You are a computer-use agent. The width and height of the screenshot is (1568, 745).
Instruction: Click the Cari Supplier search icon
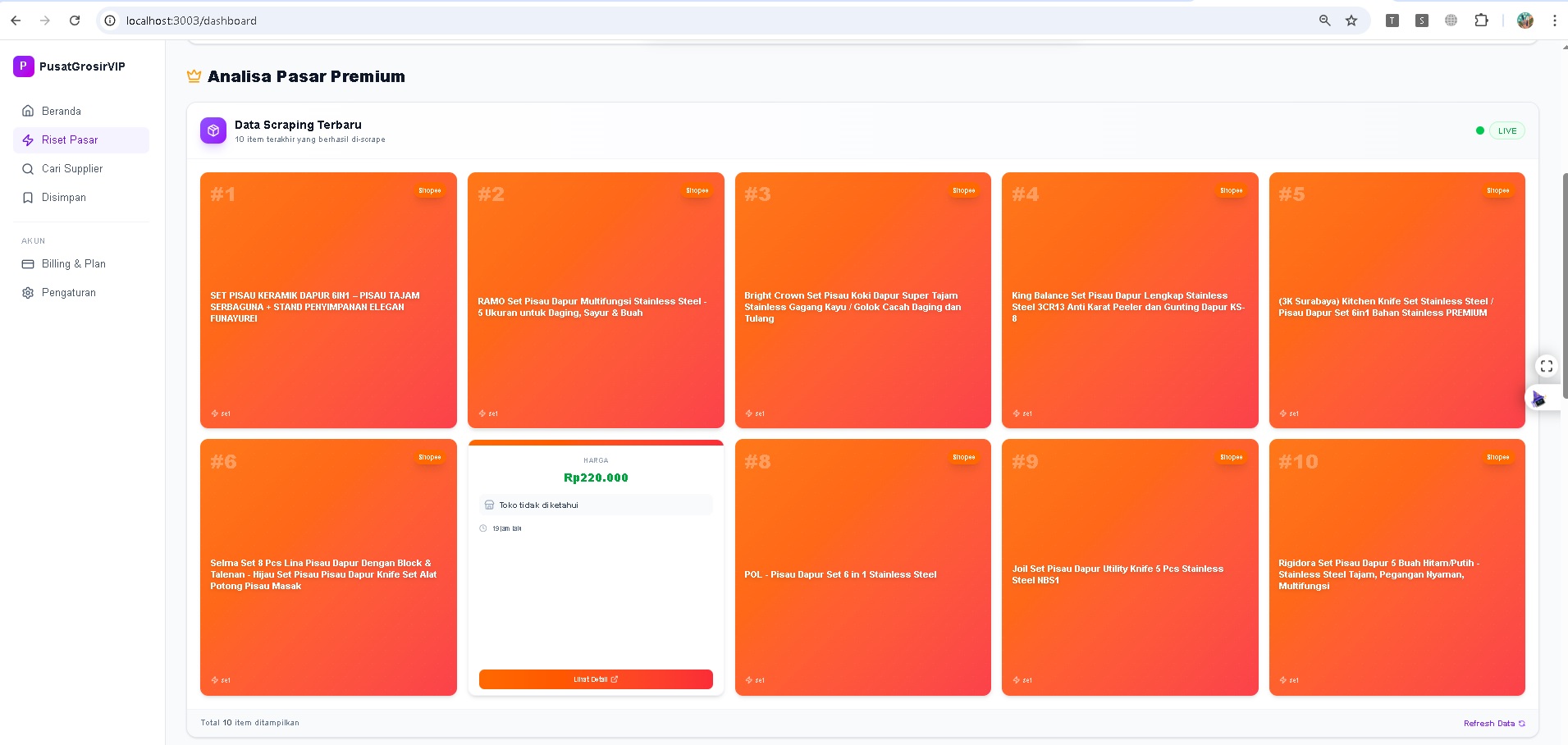tap(28, 169)
